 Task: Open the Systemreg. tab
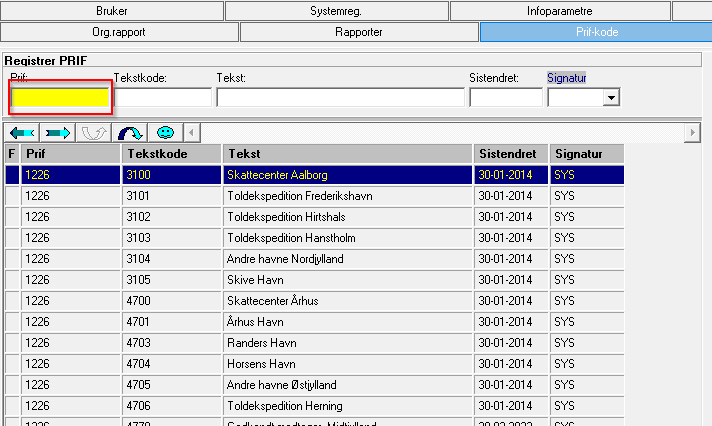336,11
